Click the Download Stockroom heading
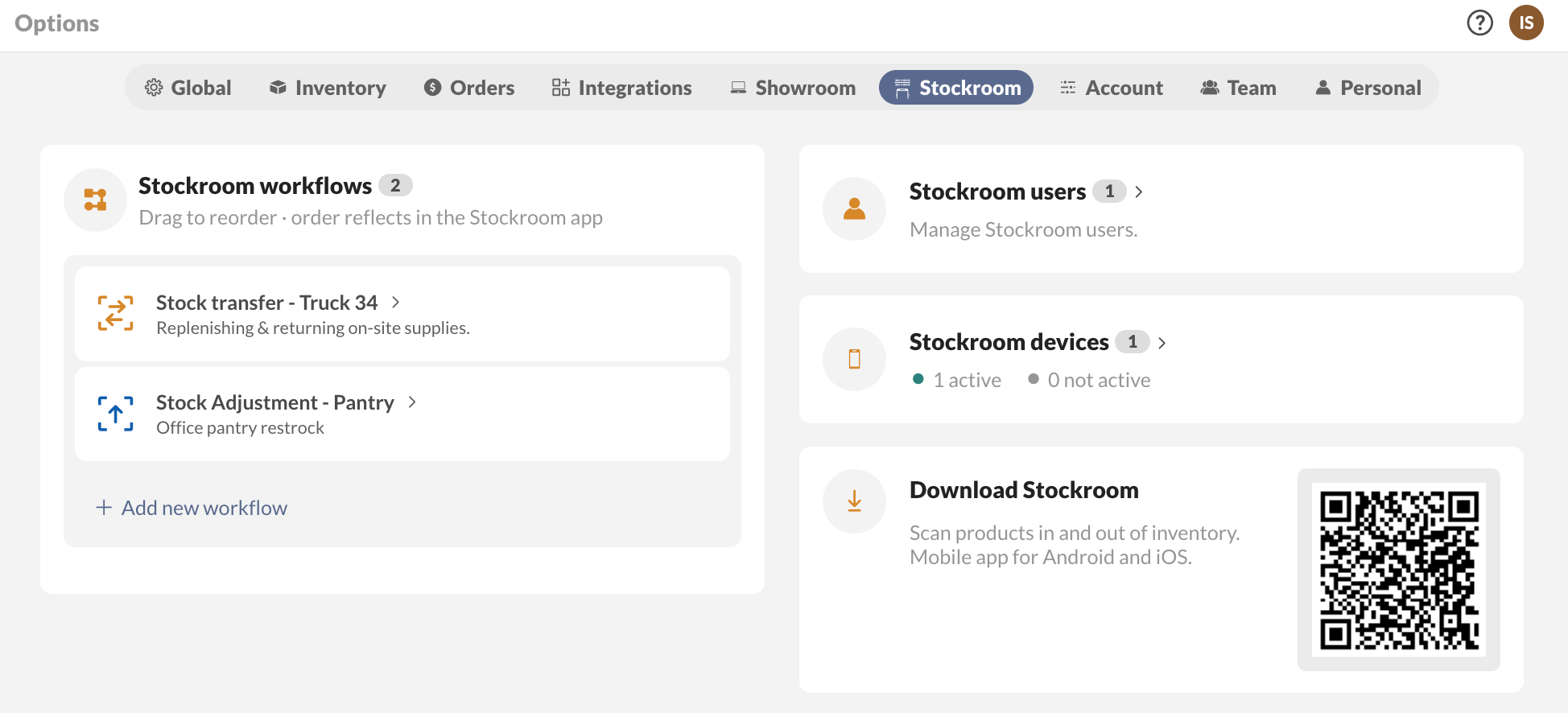This screenshot has width=1568, height=713. pyautogui.click(x=1024, y=490)
